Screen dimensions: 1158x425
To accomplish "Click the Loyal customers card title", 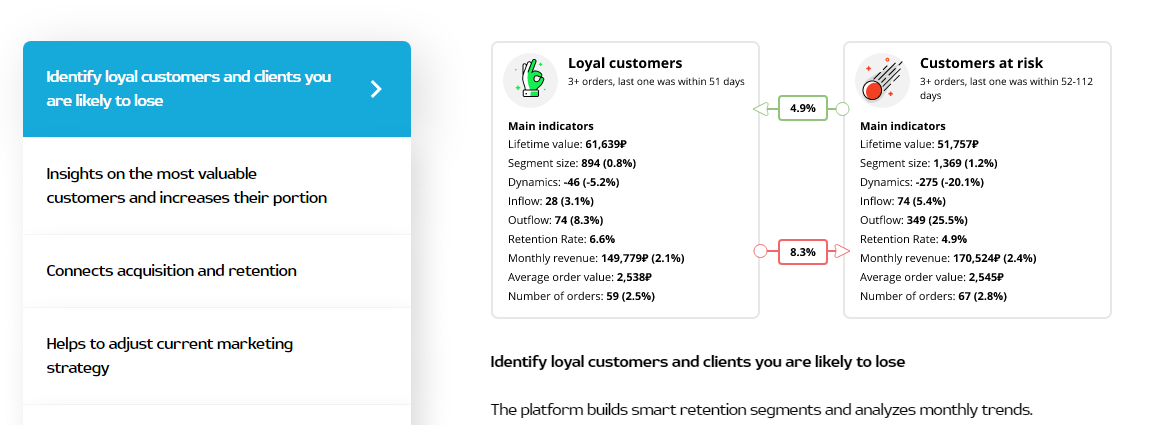I will coord(625,63).
